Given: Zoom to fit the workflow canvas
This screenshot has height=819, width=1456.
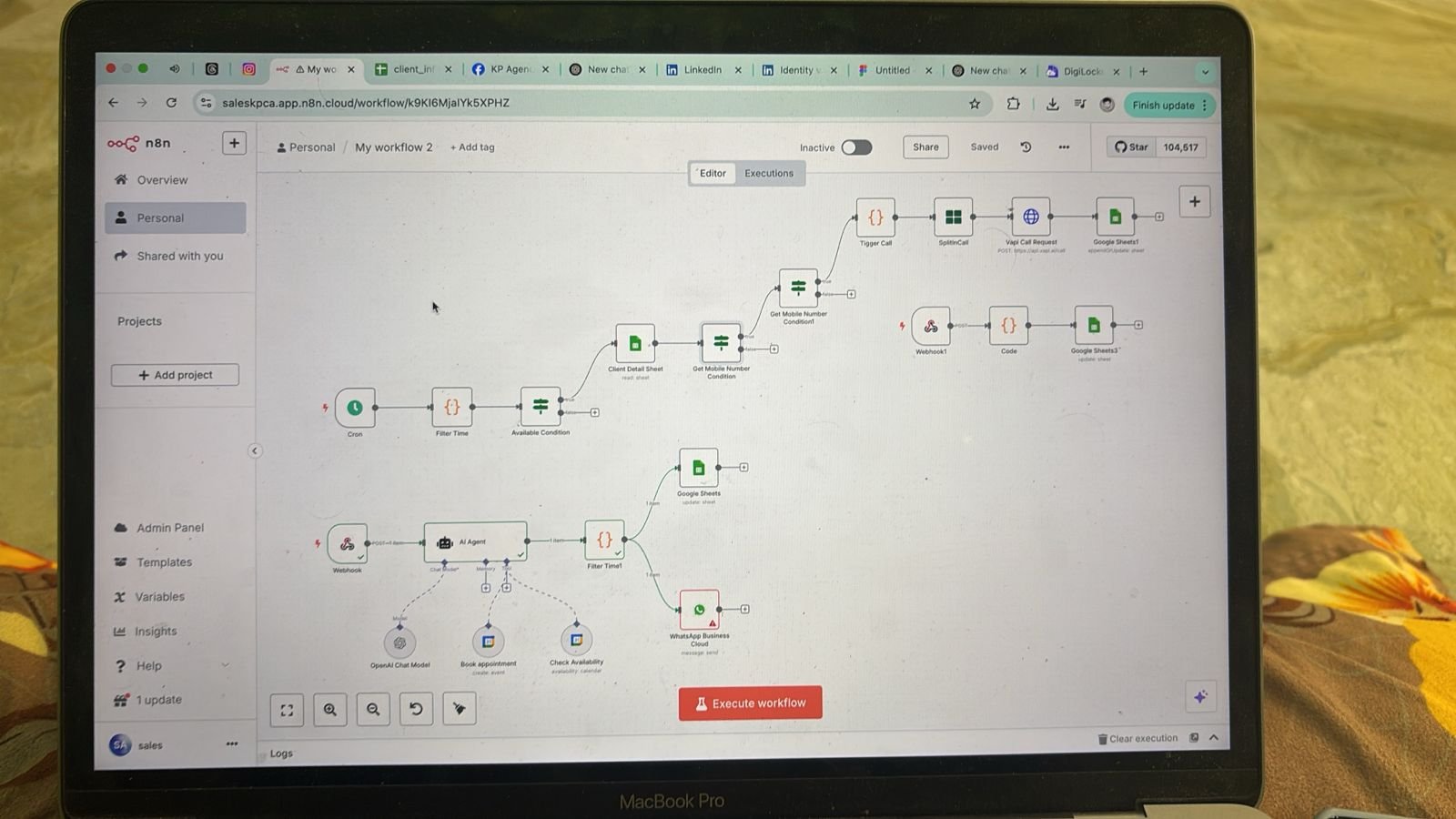Looking at the screenshot, I should point(287,710).
